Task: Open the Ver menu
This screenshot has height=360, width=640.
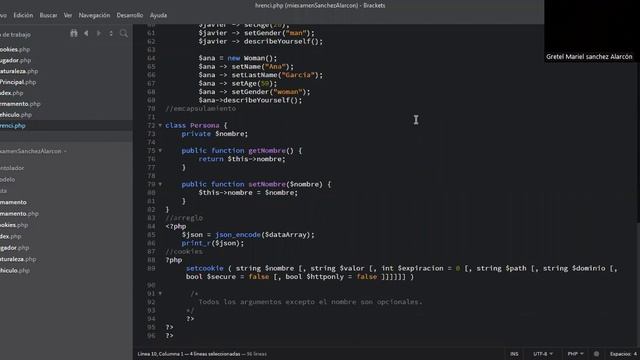Action: (x=68, y=15)
